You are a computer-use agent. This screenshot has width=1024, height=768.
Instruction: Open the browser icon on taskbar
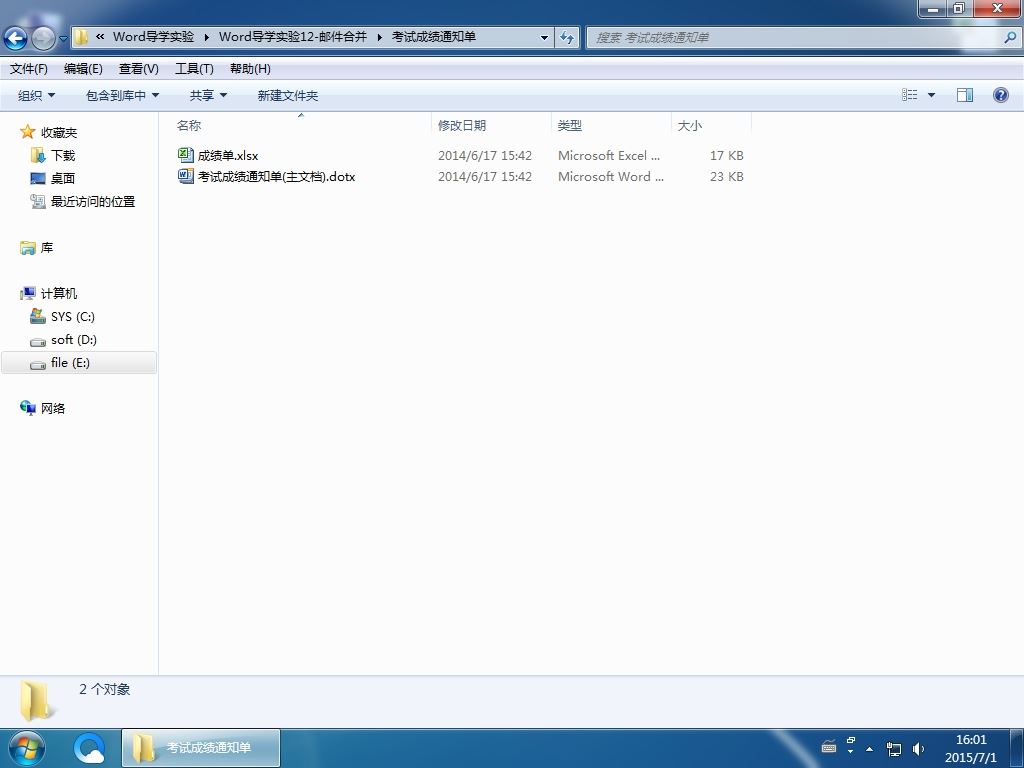[89, 748]
